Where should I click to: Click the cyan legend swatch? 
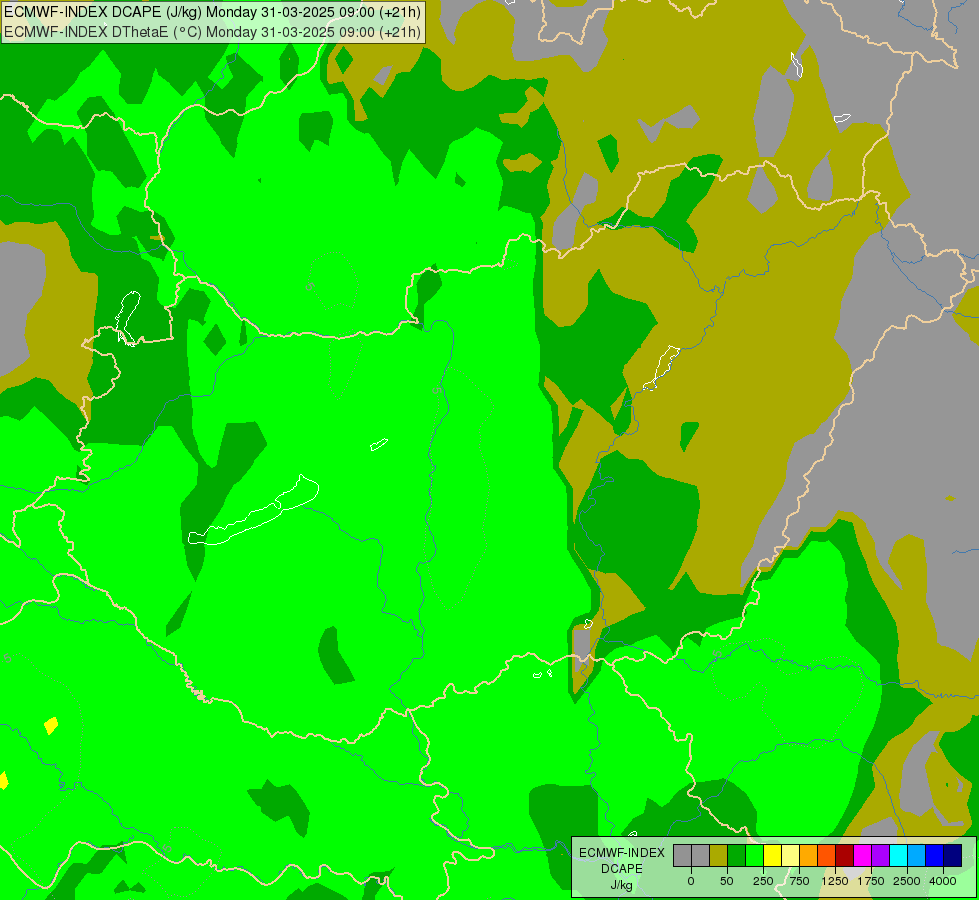(898, 856)
